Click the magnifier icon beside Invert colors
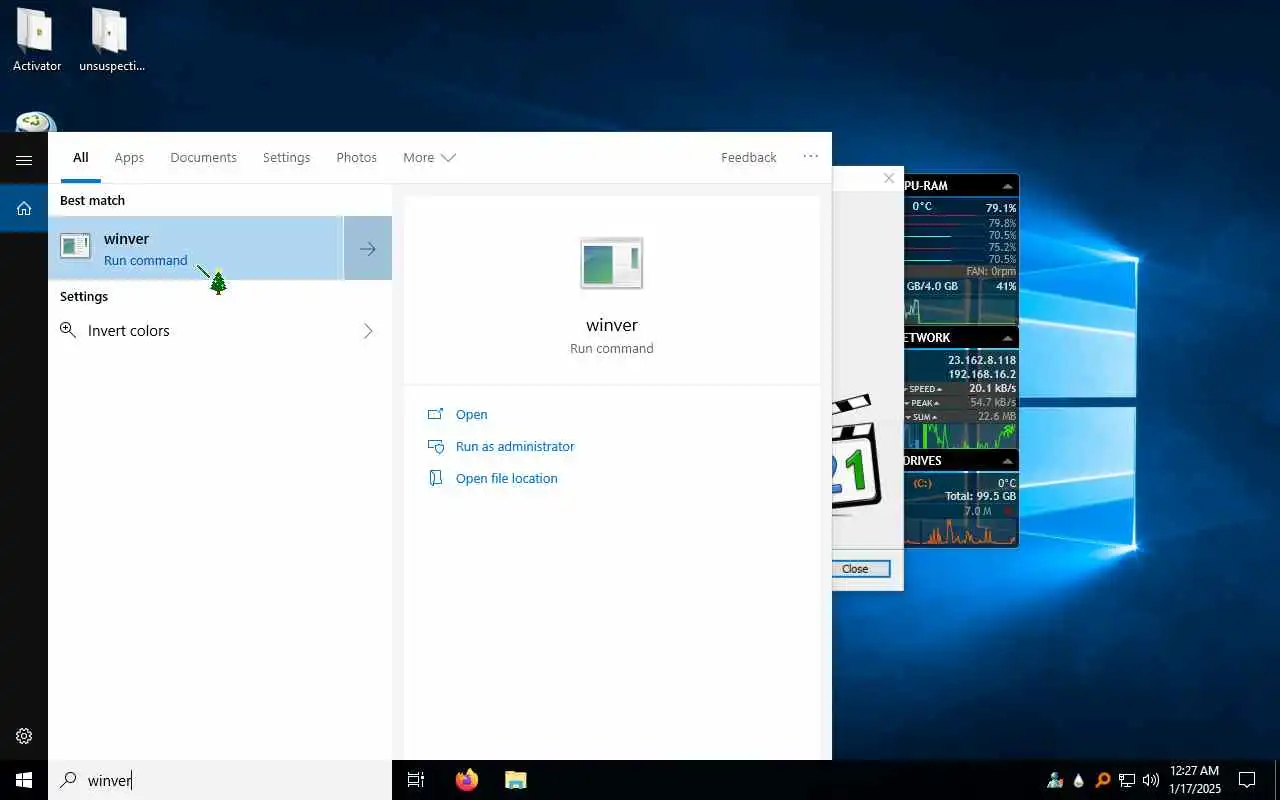 68,330
